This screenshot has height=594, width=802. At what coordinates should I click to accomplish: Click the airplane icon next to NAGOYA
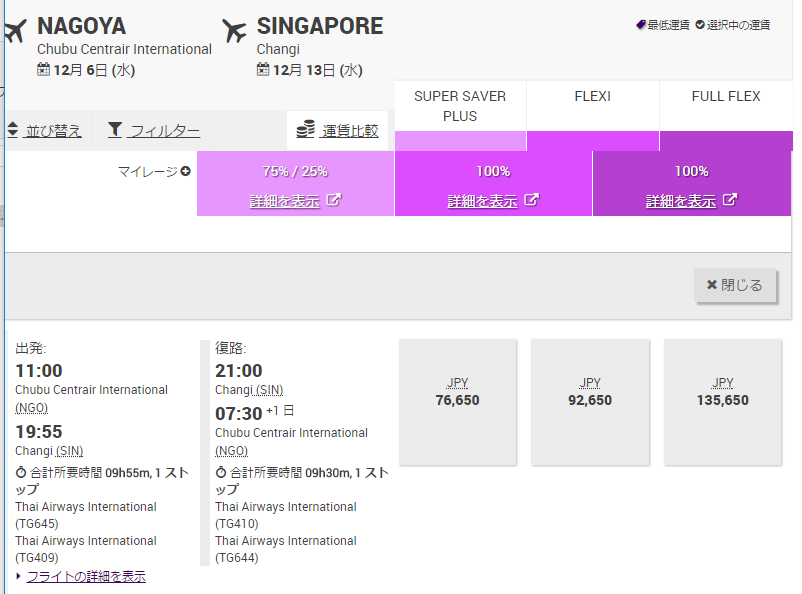tap(15, 31)
